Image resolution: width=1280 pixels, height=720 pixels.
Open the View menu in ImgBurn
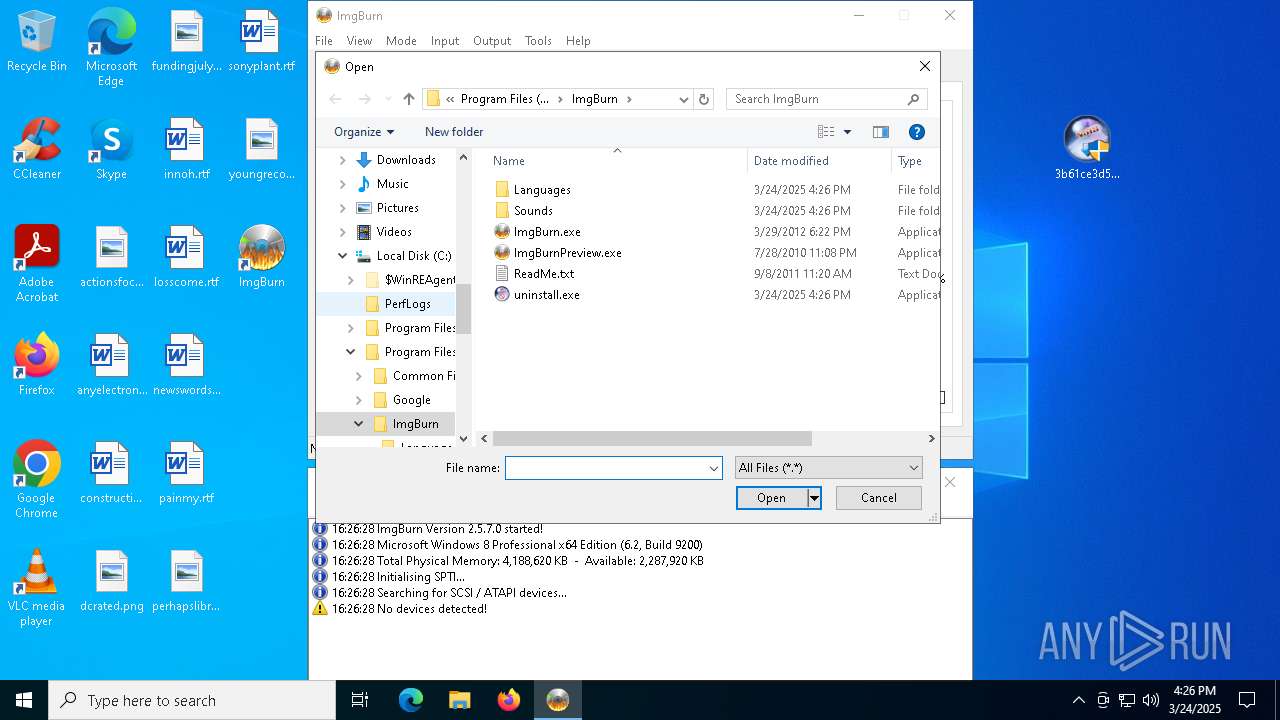coord(359,41)
